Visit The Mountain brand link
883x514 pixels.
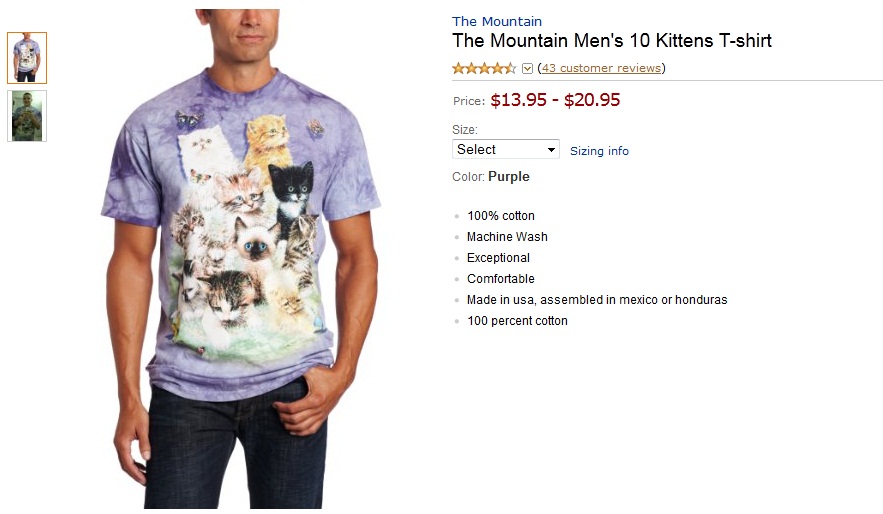click(x=497, y=21)
